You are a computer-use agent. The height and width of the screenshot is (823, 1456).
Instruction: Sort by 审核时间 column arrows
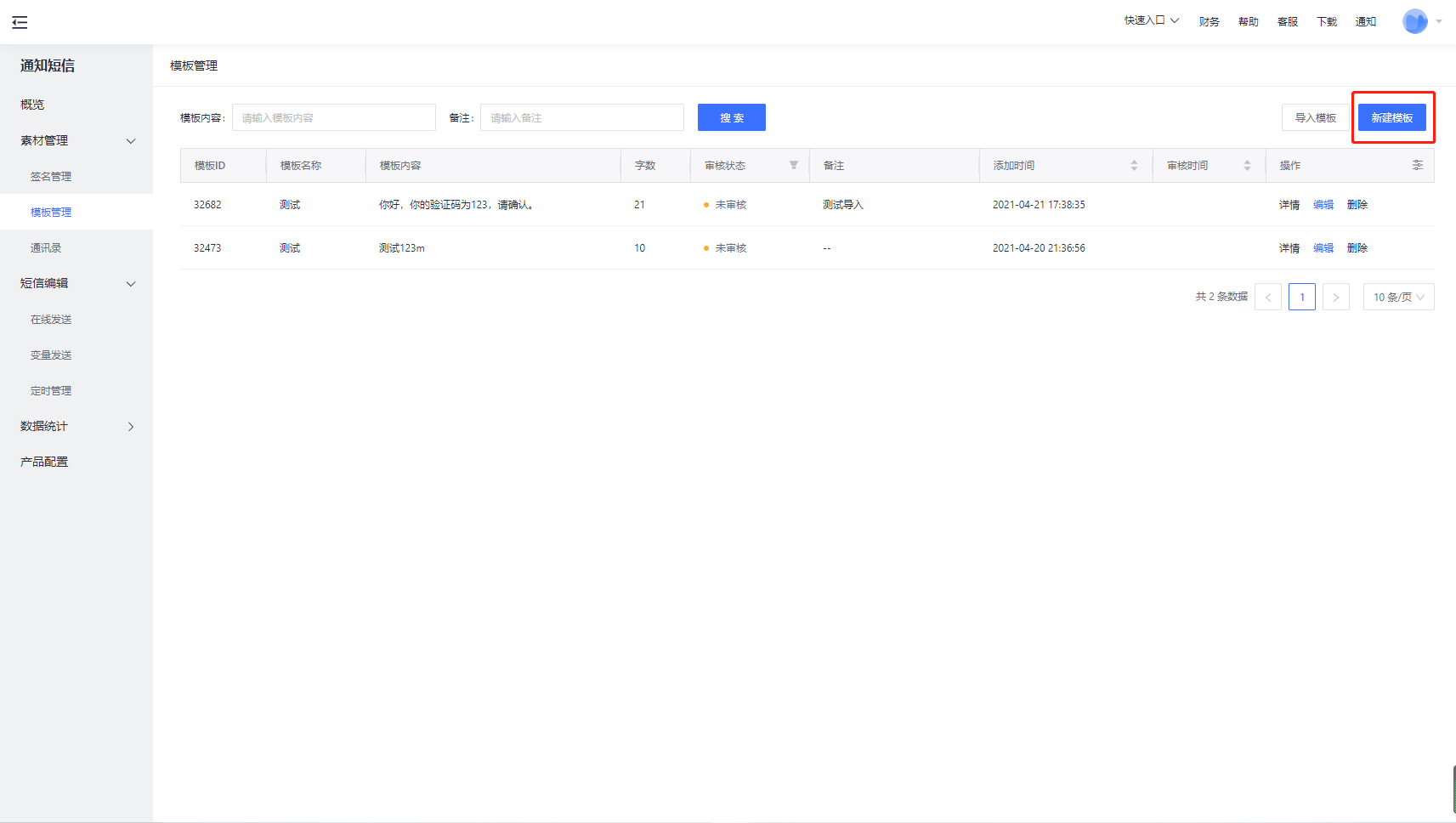(1247, 166)
